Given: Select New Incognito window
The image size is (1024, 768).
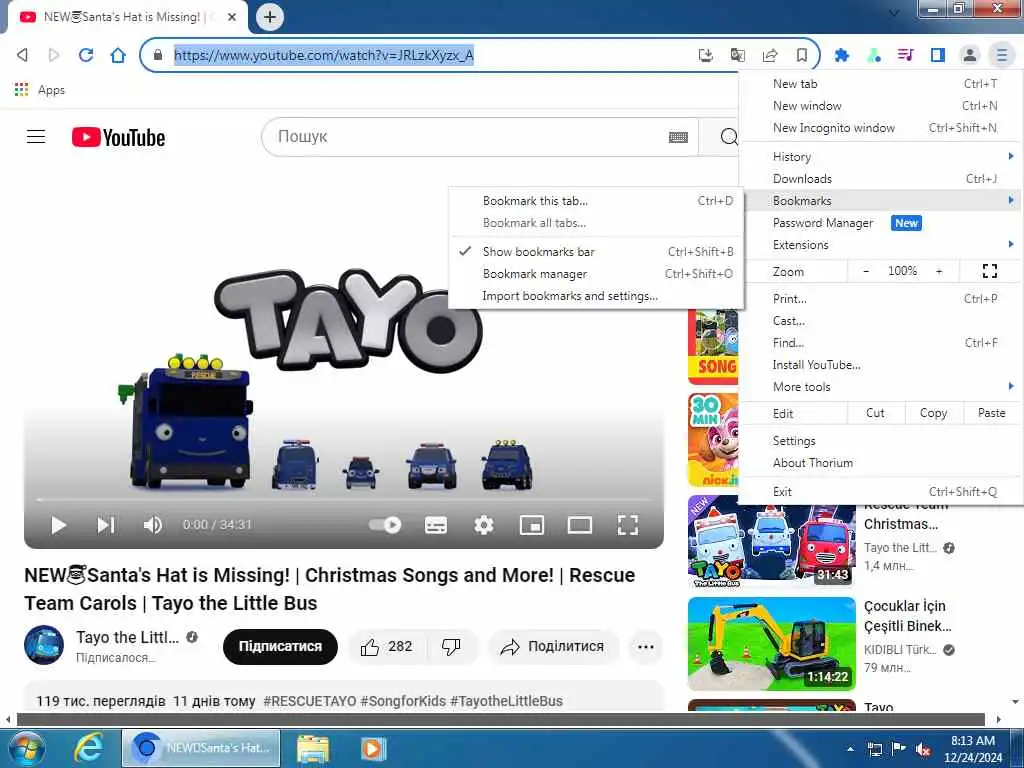Looking at the screenshot, I should (881, 128).
